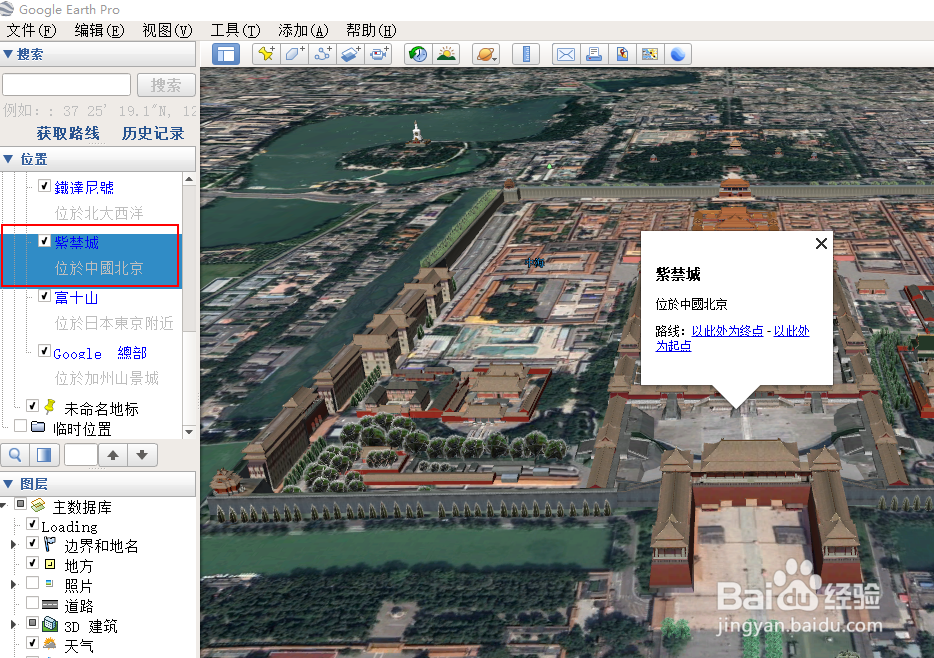Open the 添加(A) menu
The width and height of the screenshot is (934, 658).
tap(303, 30)
